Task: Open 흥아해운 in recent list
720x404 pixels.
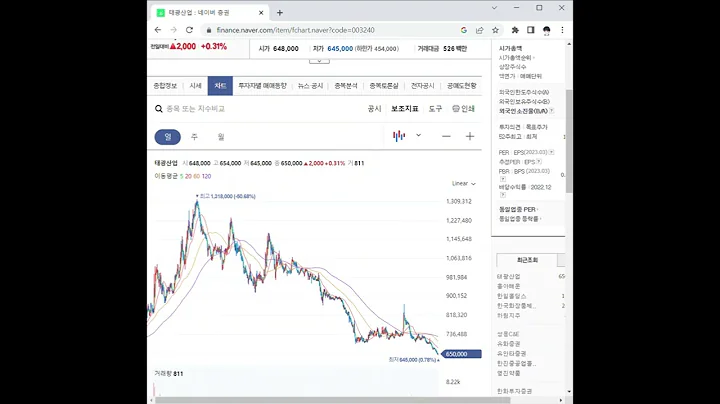Action: (509, 286)
